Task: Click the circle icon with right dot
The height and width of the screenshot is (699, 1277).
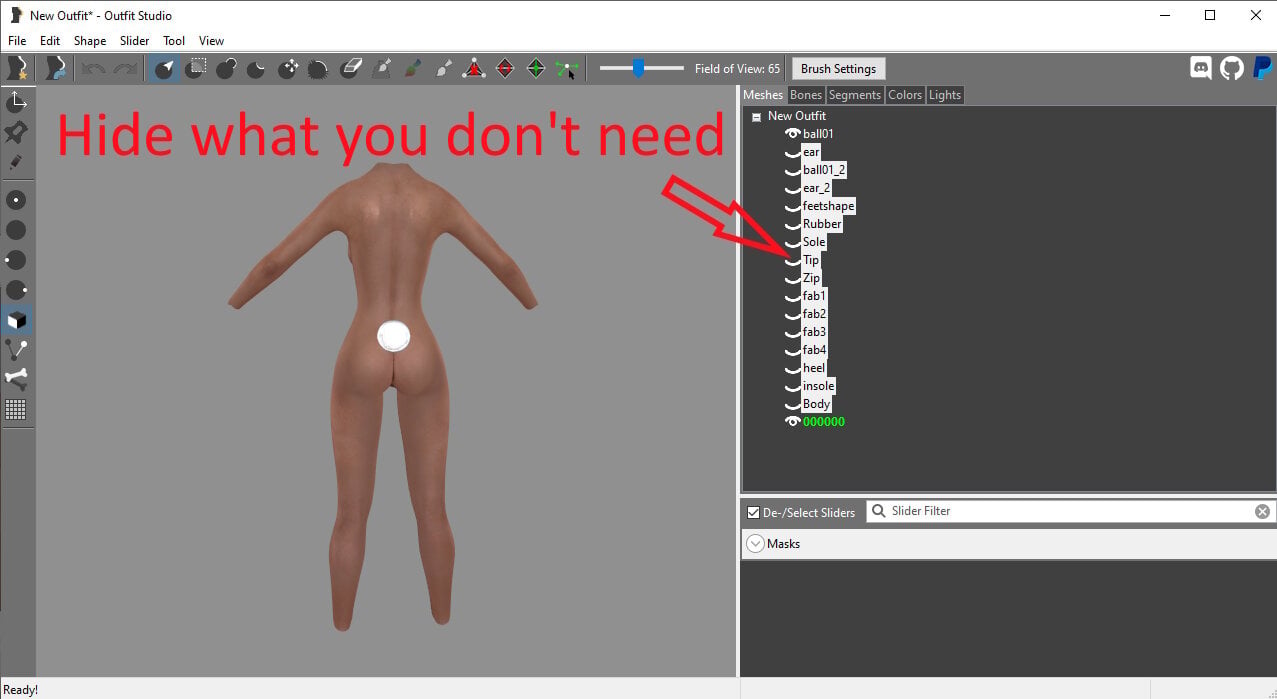Action: 16,290
